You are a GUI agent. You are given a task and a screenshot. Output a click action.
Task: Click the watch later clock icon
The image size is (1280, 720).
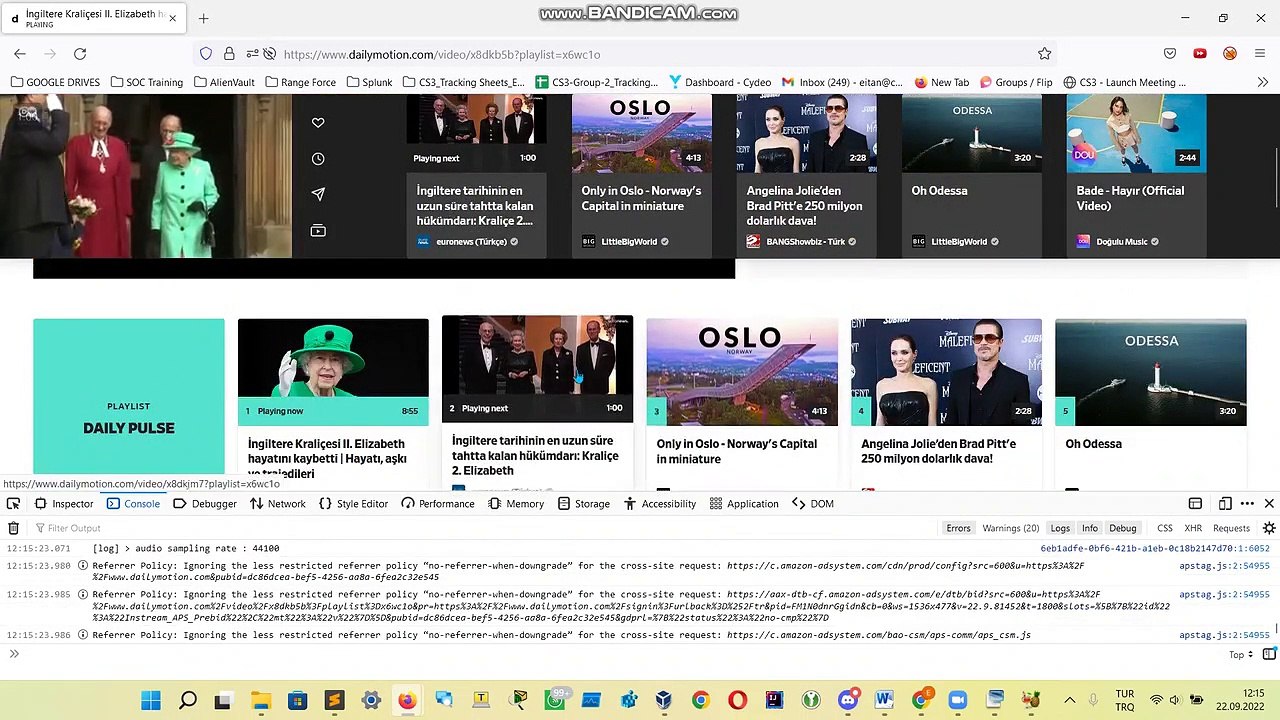pyautogui.click(x=318, y=158)
